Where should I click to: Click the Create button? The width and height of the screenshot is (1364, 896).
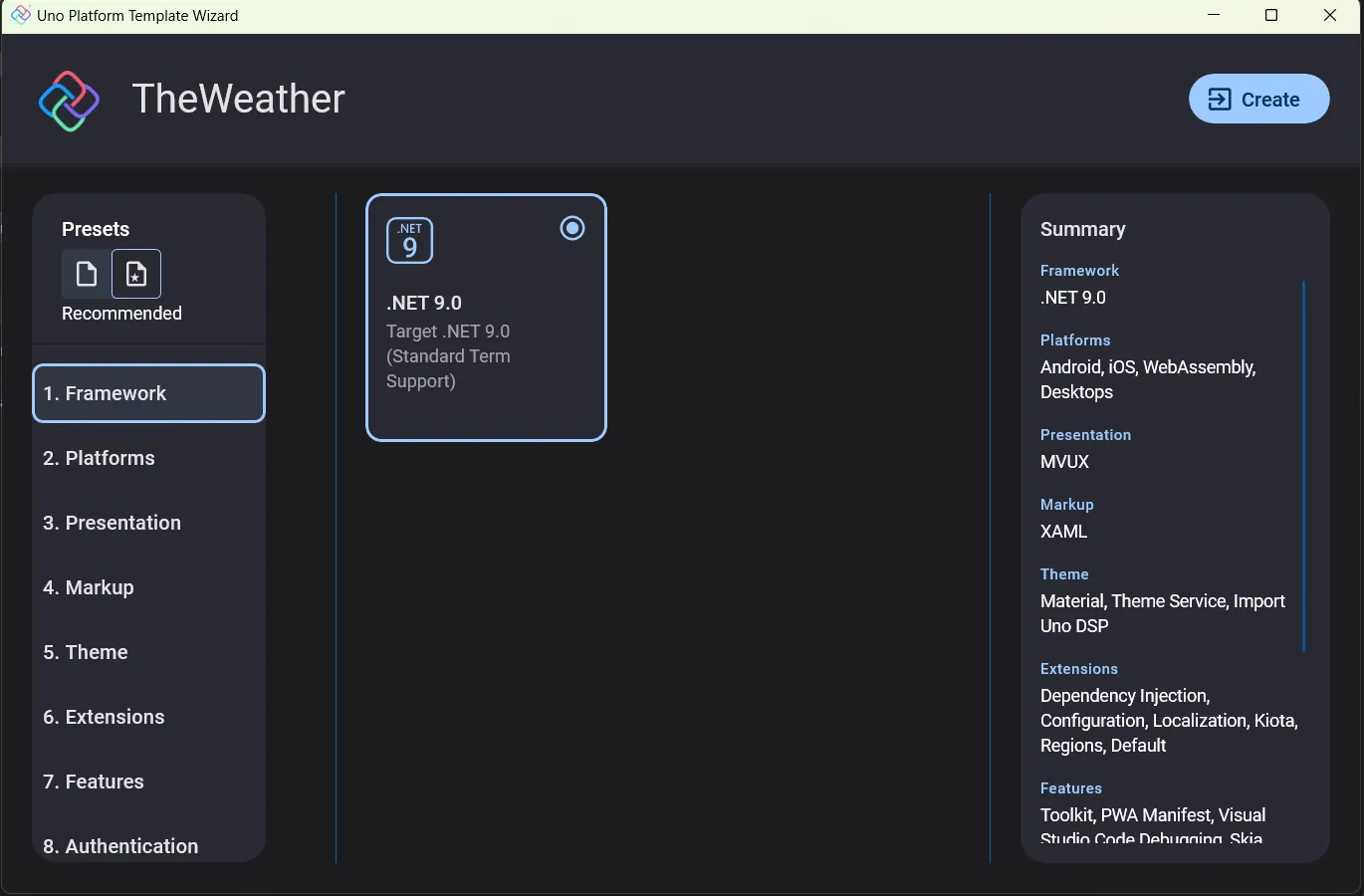1258,99
